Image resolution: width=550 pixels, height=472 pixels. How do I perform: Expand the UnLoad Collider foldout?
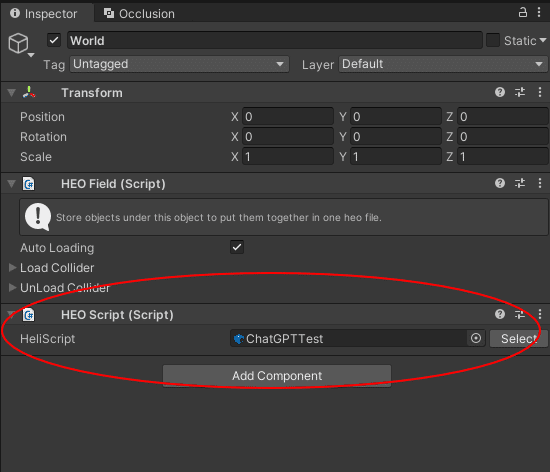[12, 288]
